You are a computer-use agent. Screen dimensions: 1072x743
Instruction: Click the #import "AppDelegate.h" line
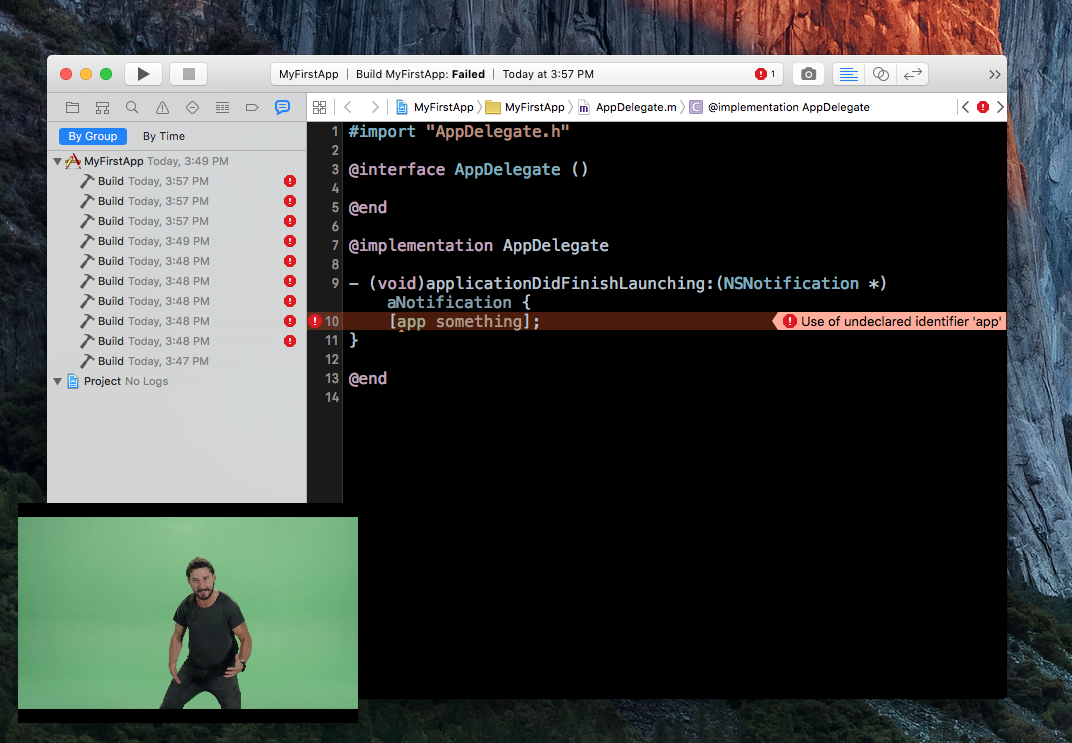tap(459, 131)
